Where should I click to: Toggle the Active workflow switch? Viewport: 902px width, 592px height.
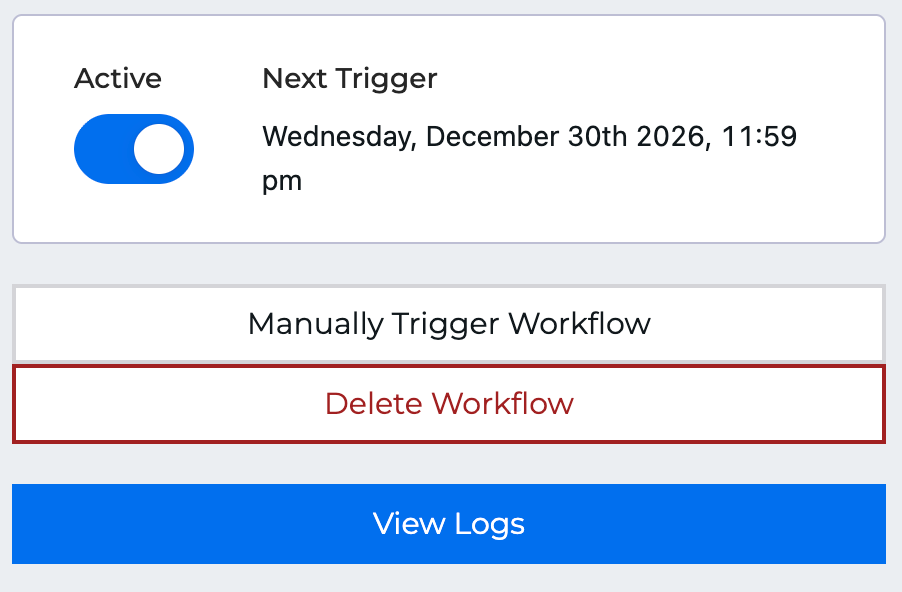(x=133, y=149)
